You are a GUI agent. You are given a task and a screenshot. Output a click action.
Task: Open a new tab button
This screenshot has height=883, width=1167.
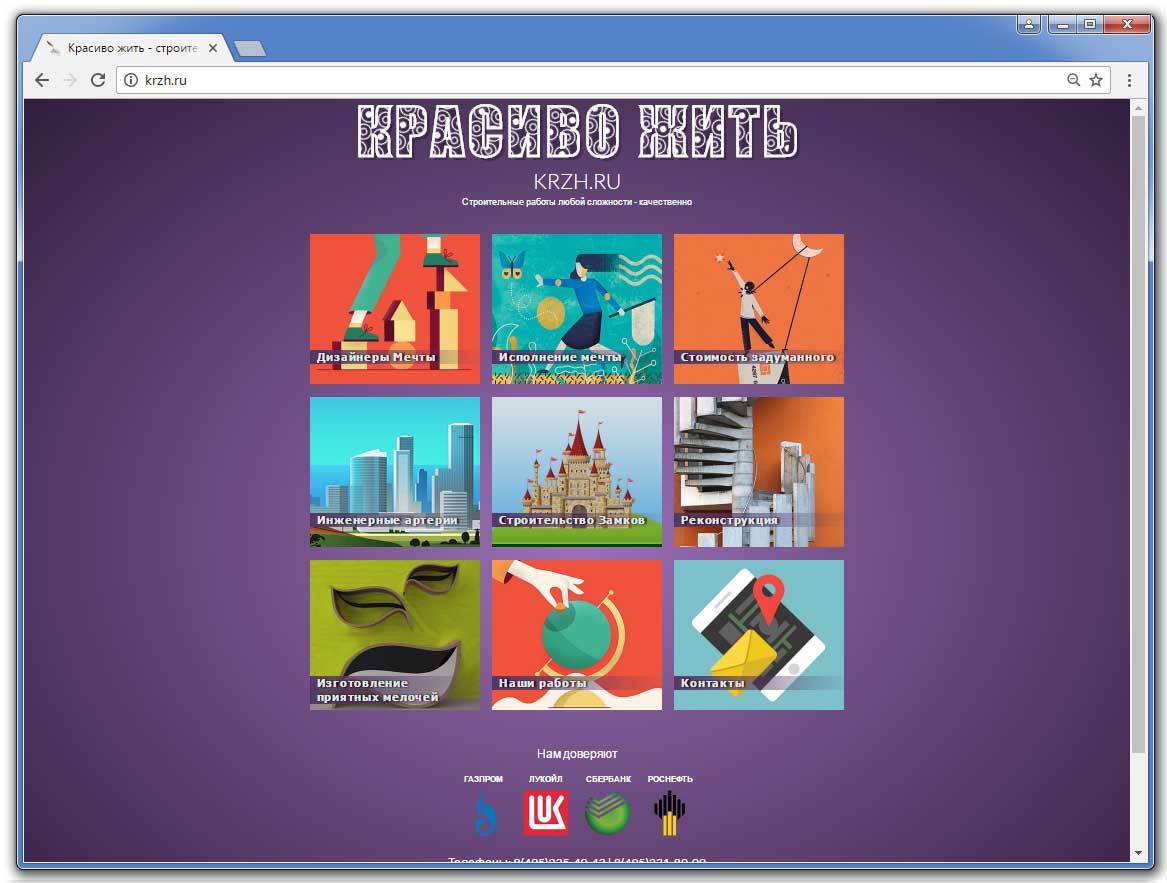[x=250, y=49]
